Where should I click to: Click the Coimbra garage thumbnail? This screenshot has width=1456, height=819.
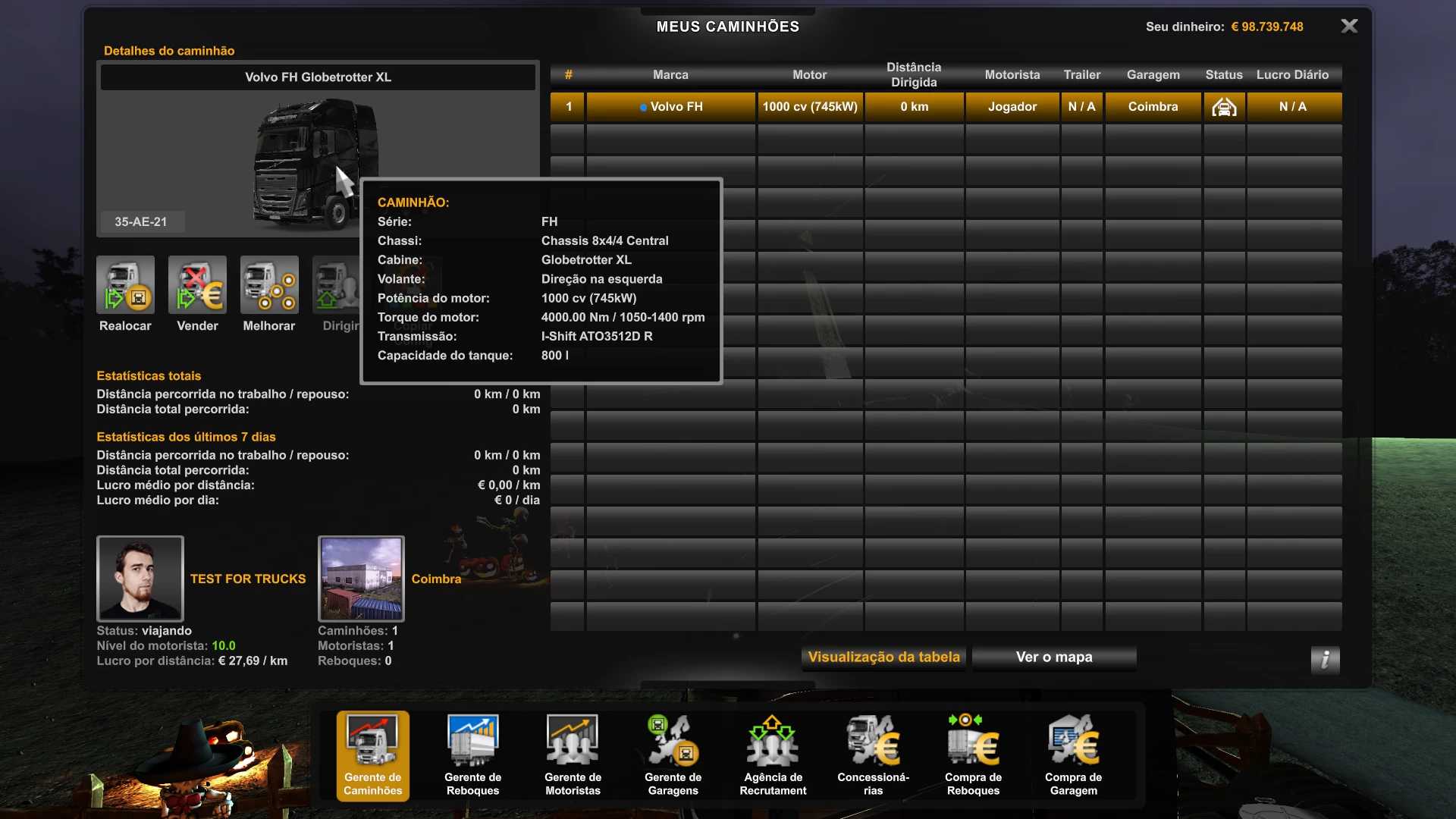361,578
